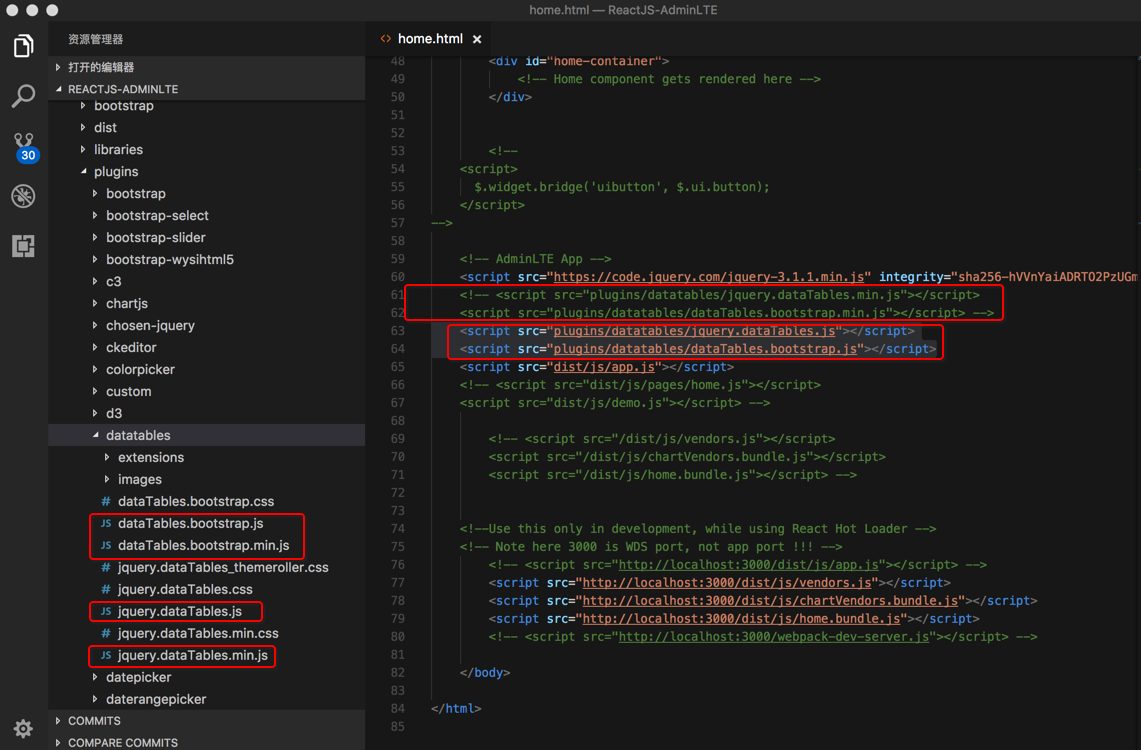Switch to the home.html tab
This screenshot has width=1141, height=750.
(x=429, y=39)
